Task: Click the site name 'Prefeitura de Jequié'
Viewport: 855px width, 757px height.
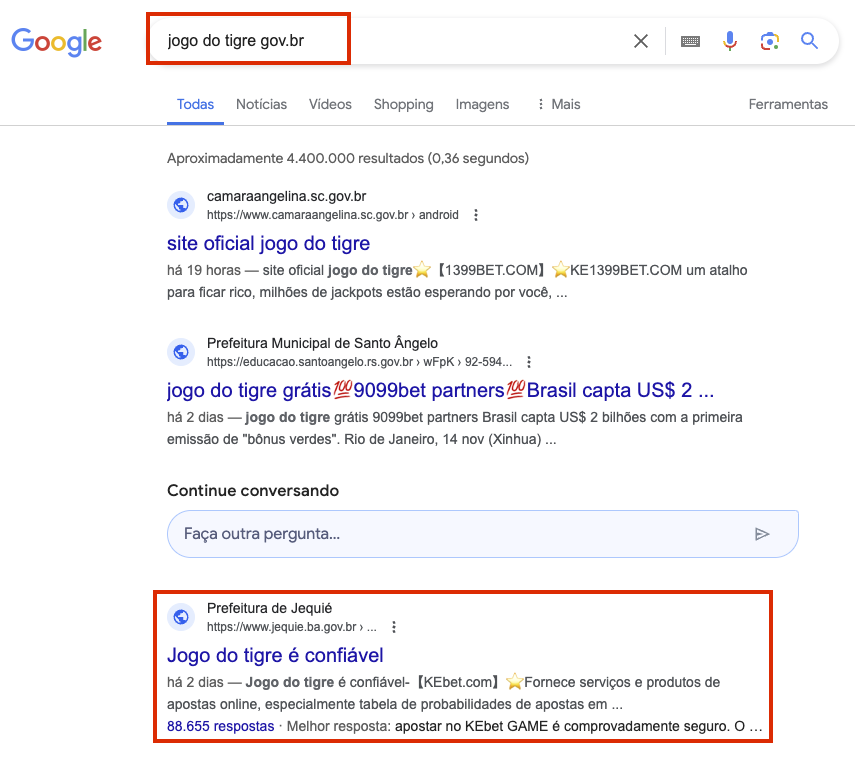Action: [269, 608]
